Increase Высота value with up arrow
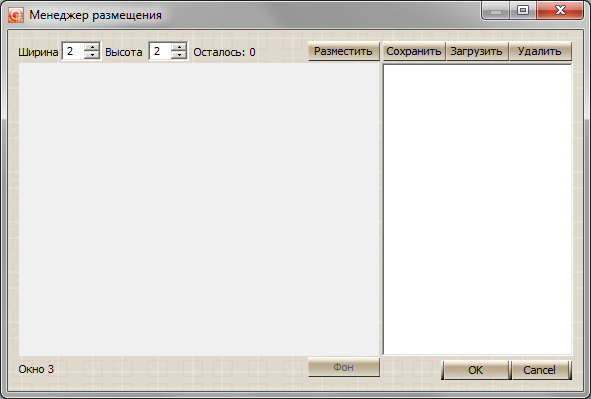 coord(179,47)
